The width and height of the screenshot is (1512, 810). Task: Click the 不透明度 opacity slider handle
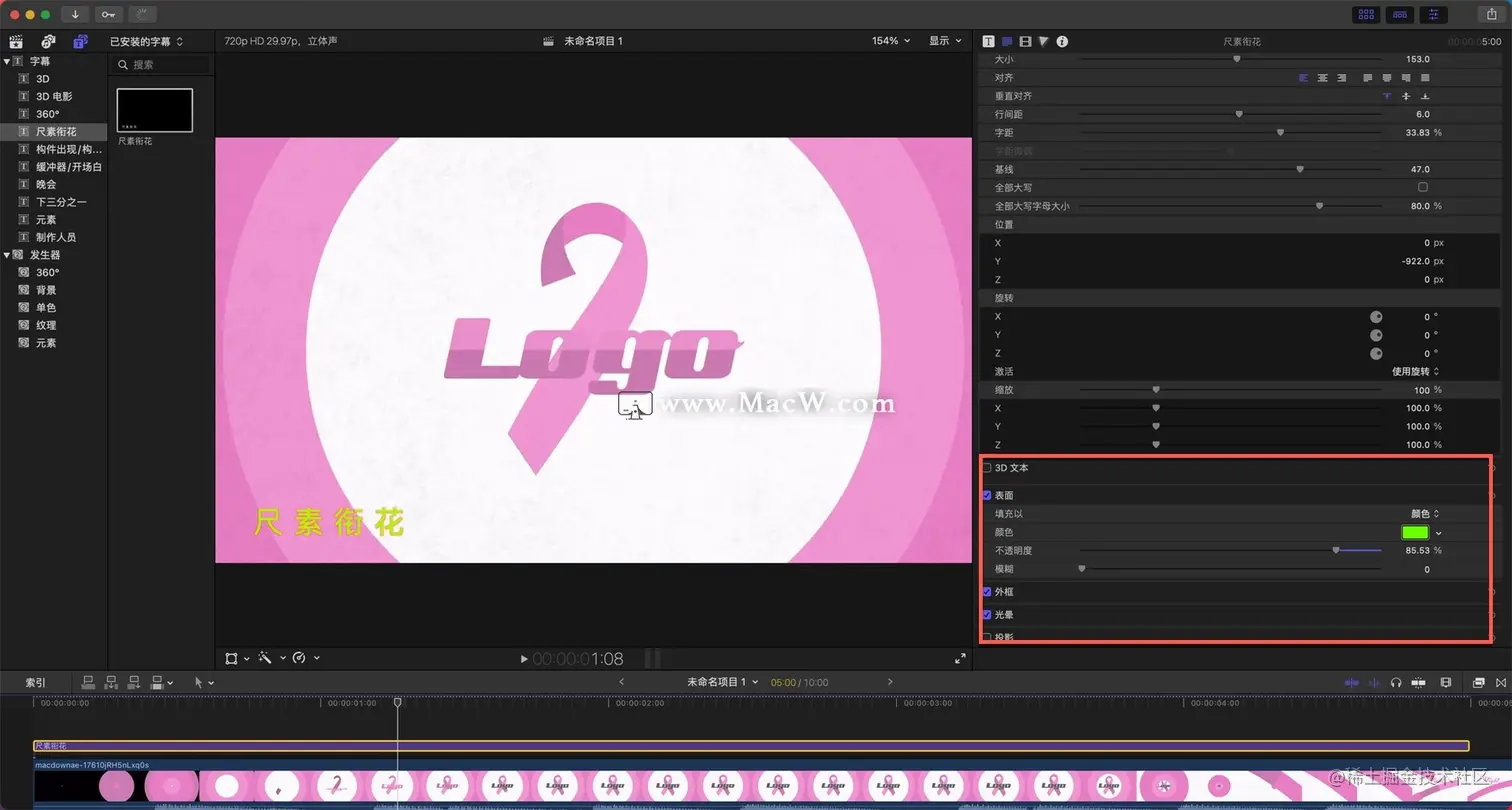pyautogui.click(x=1336, y=550)
